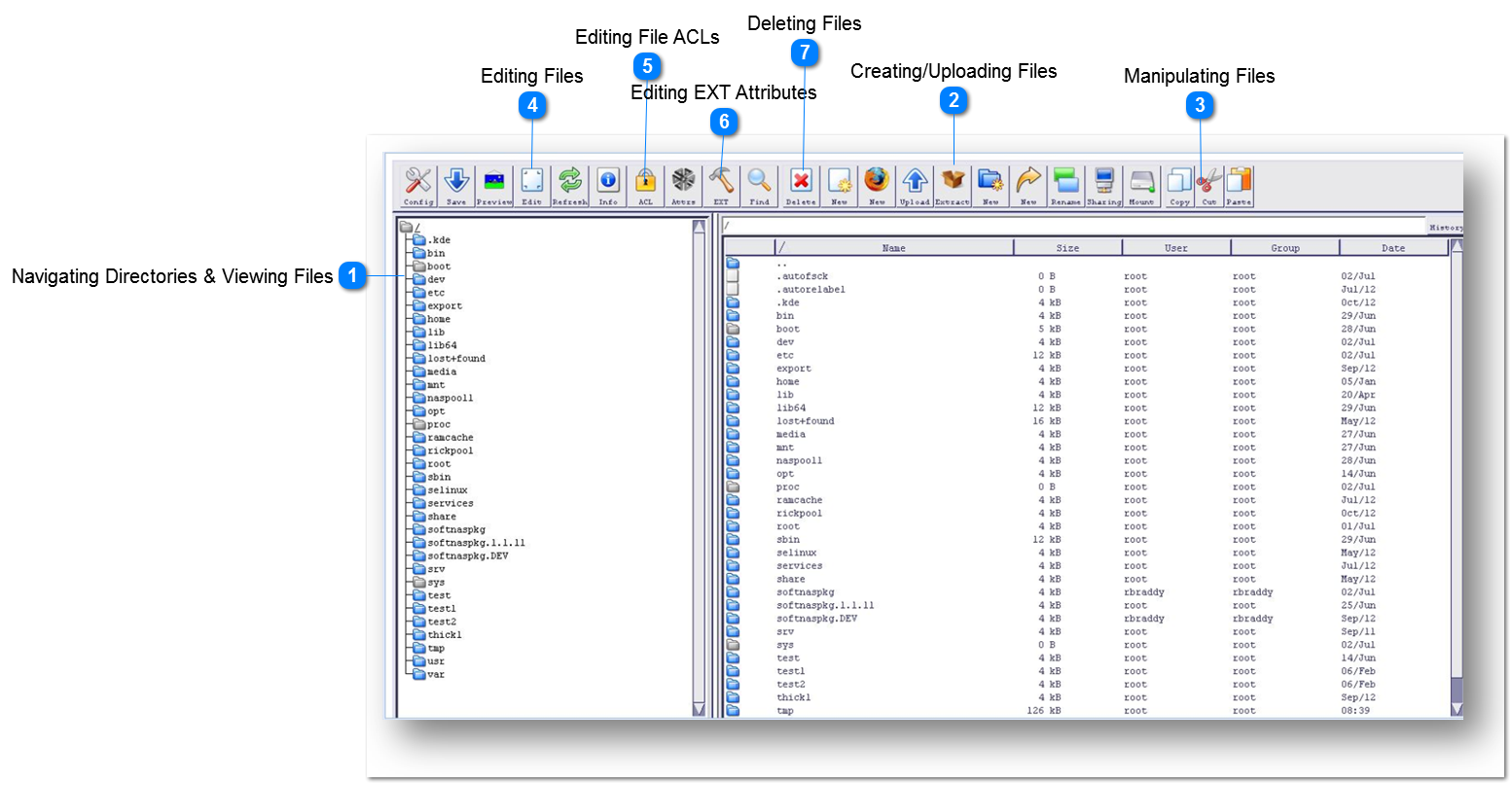1512x785 pixels.
Task: Click rbraddy user in softnaspkg row
Action: click(1143, 592)
